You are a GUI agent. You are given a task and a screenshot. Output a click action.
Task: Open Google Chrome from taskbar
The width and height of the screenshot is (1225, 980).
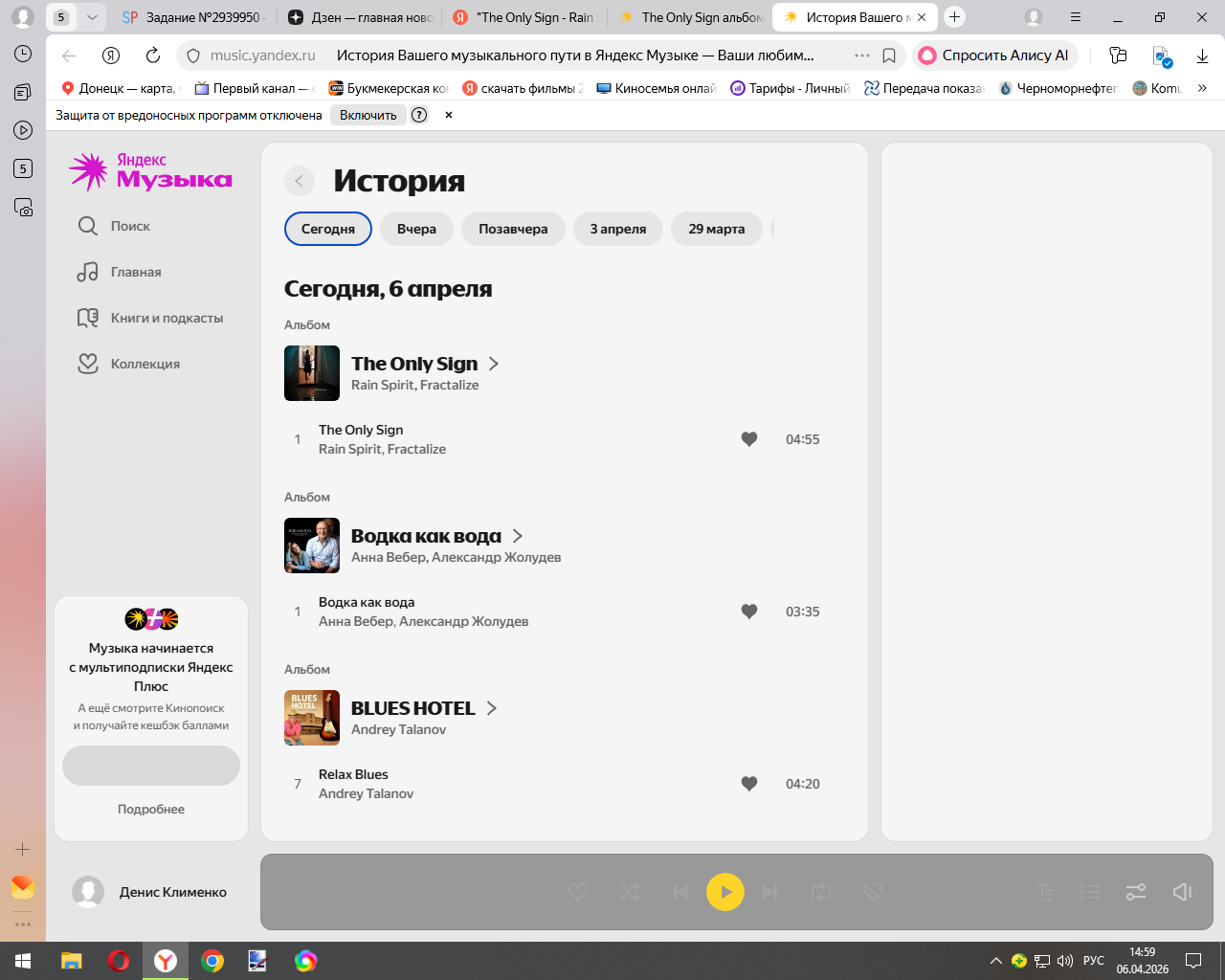click(212, 961)
